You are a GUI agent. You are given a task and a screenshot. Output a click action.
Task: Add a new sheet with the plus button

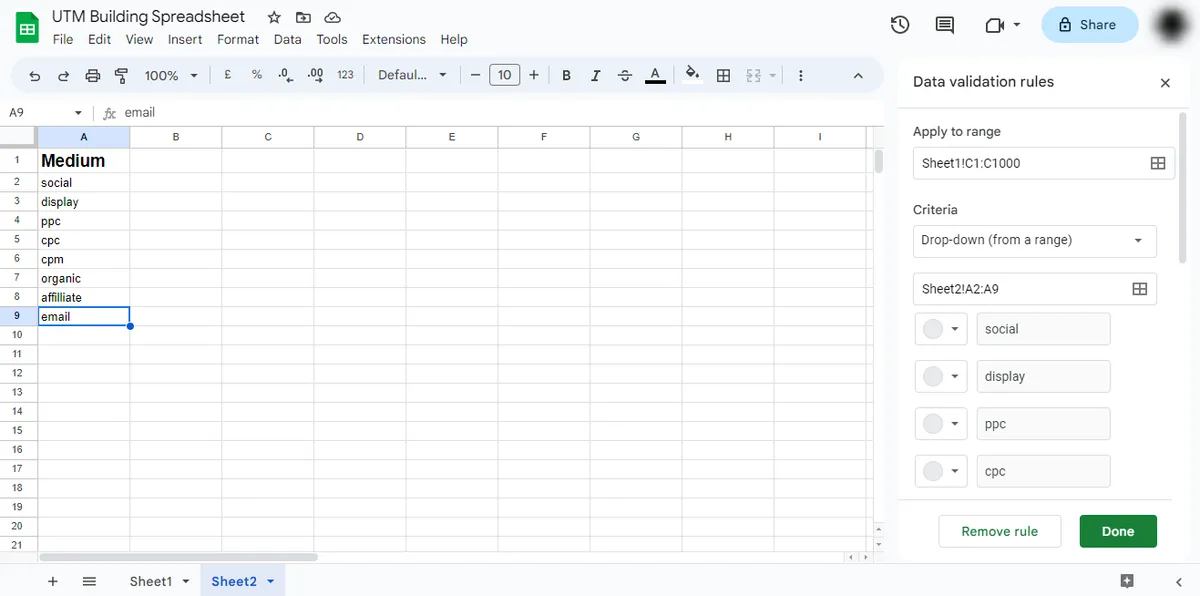pyautogui.click(x=52, y=580)
